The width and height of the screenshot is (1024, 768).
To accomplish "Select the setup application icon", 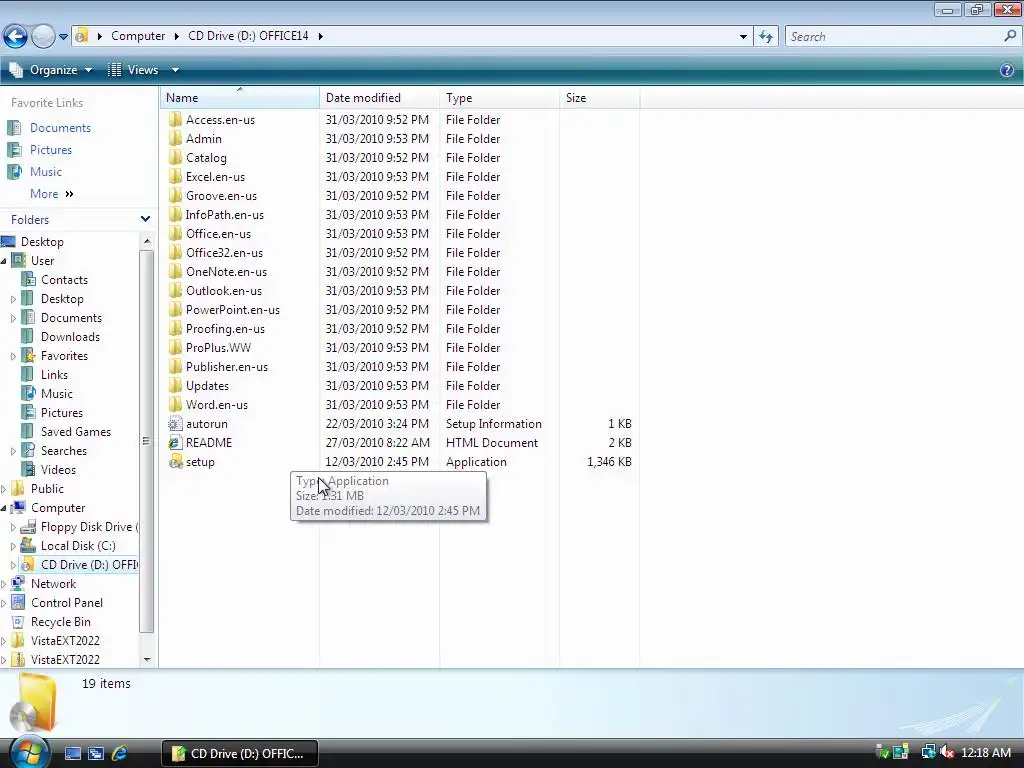I will [x=175, y=462].
